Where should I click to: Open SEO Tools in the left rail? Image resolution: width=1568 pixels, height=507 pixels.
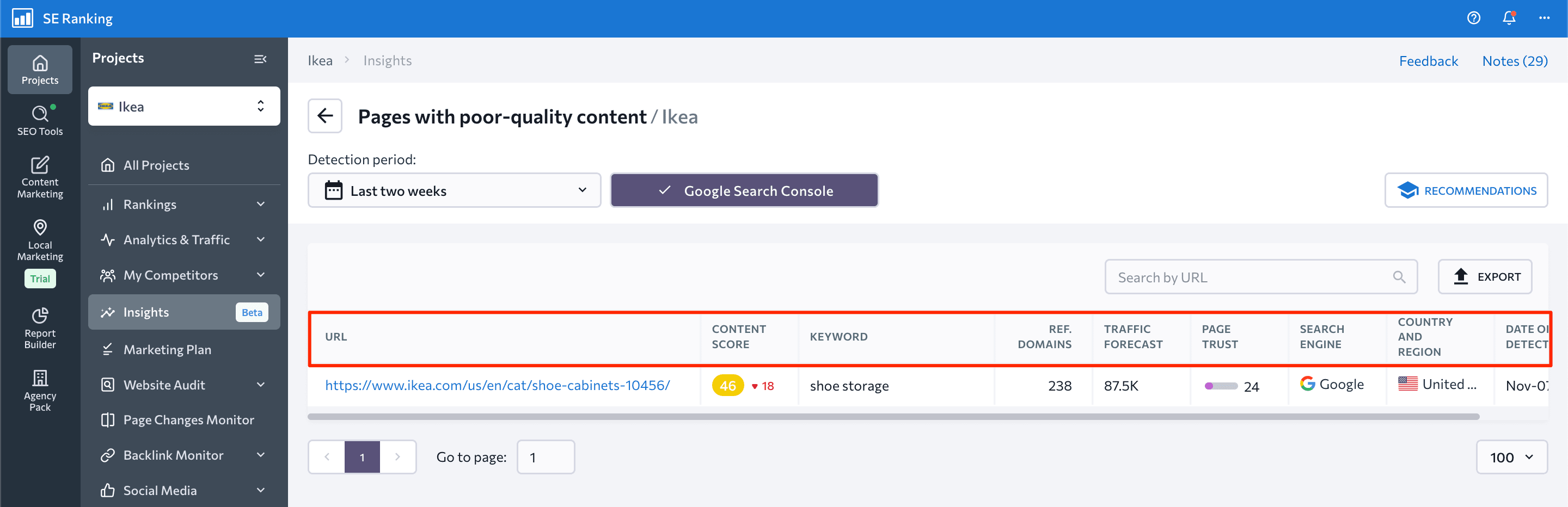[40, 120]
